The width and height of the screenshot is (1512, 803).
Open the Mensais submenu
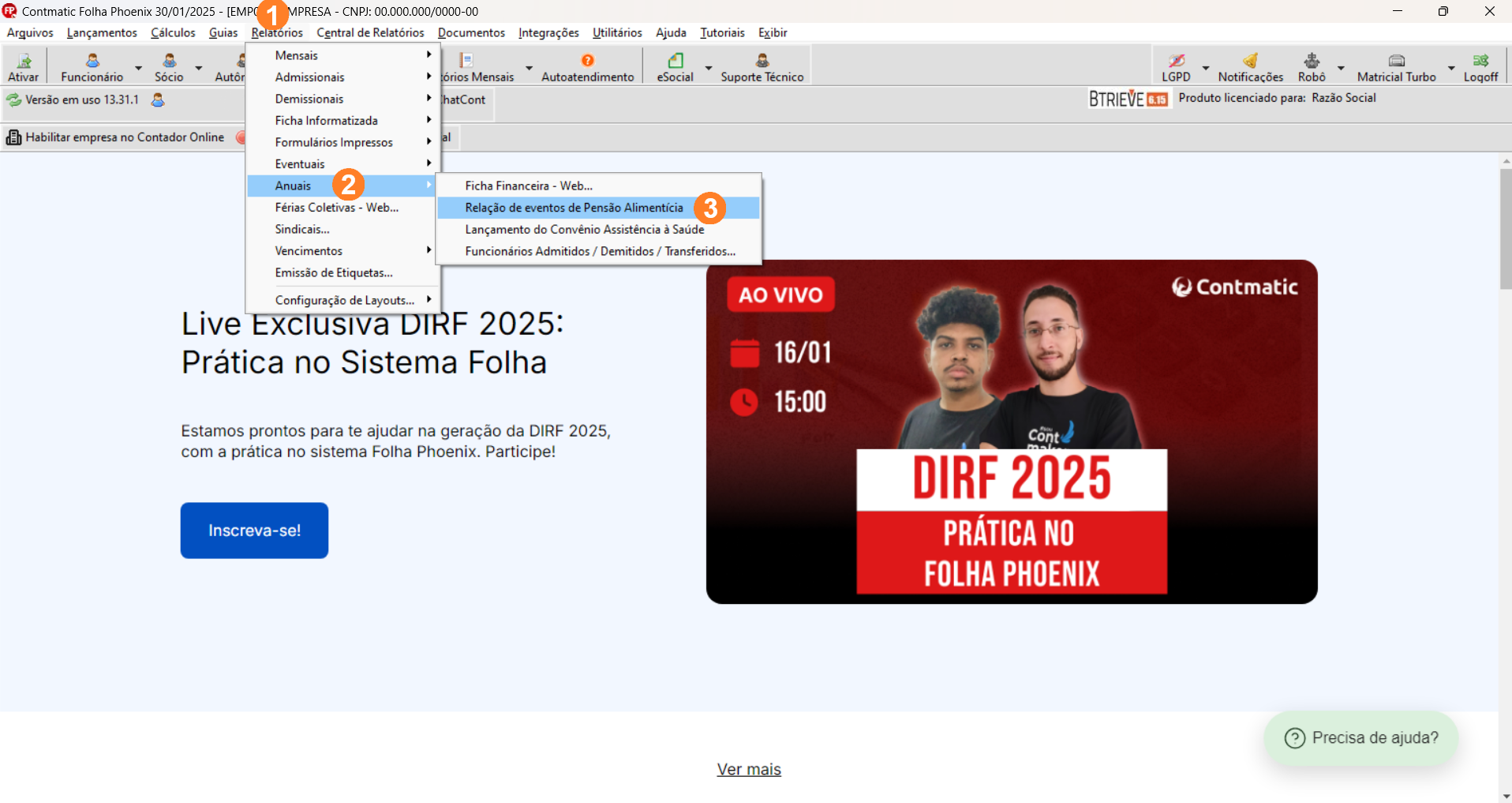(x=342, y=55)
